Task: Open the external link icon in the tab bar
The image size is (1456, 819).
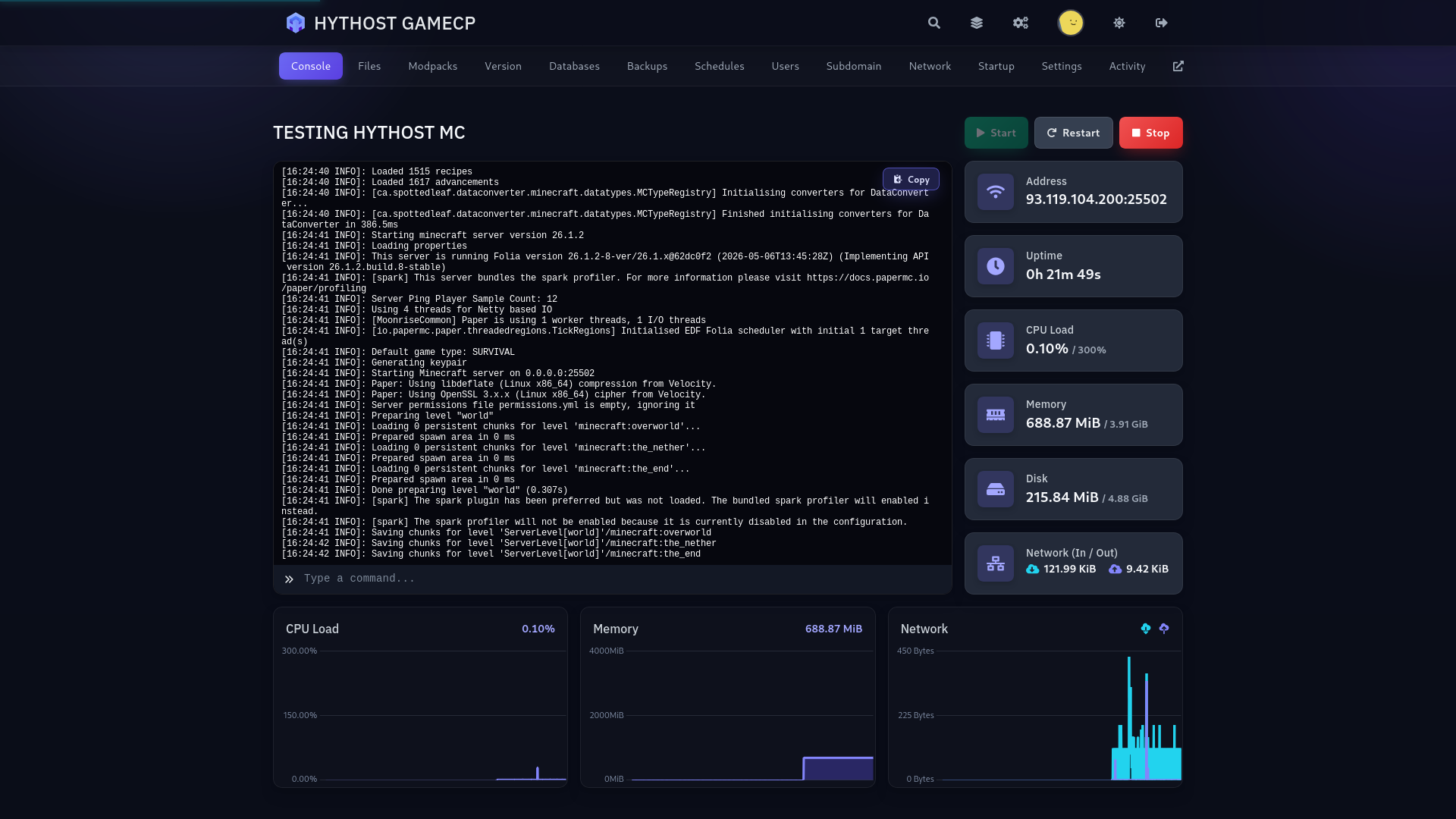Action: pos(1178,66)
